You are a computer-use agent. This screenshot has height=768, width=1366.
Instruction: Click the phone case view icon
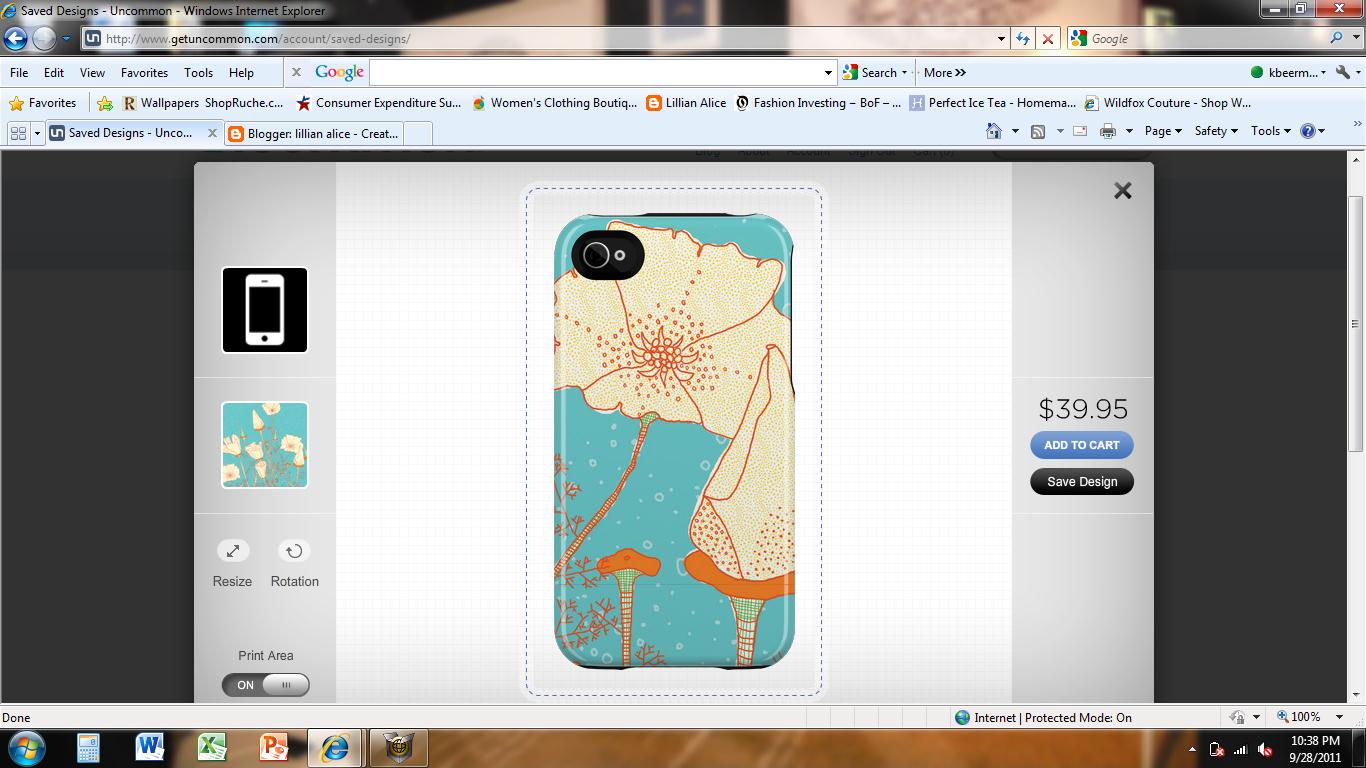[x=265, y=310]
